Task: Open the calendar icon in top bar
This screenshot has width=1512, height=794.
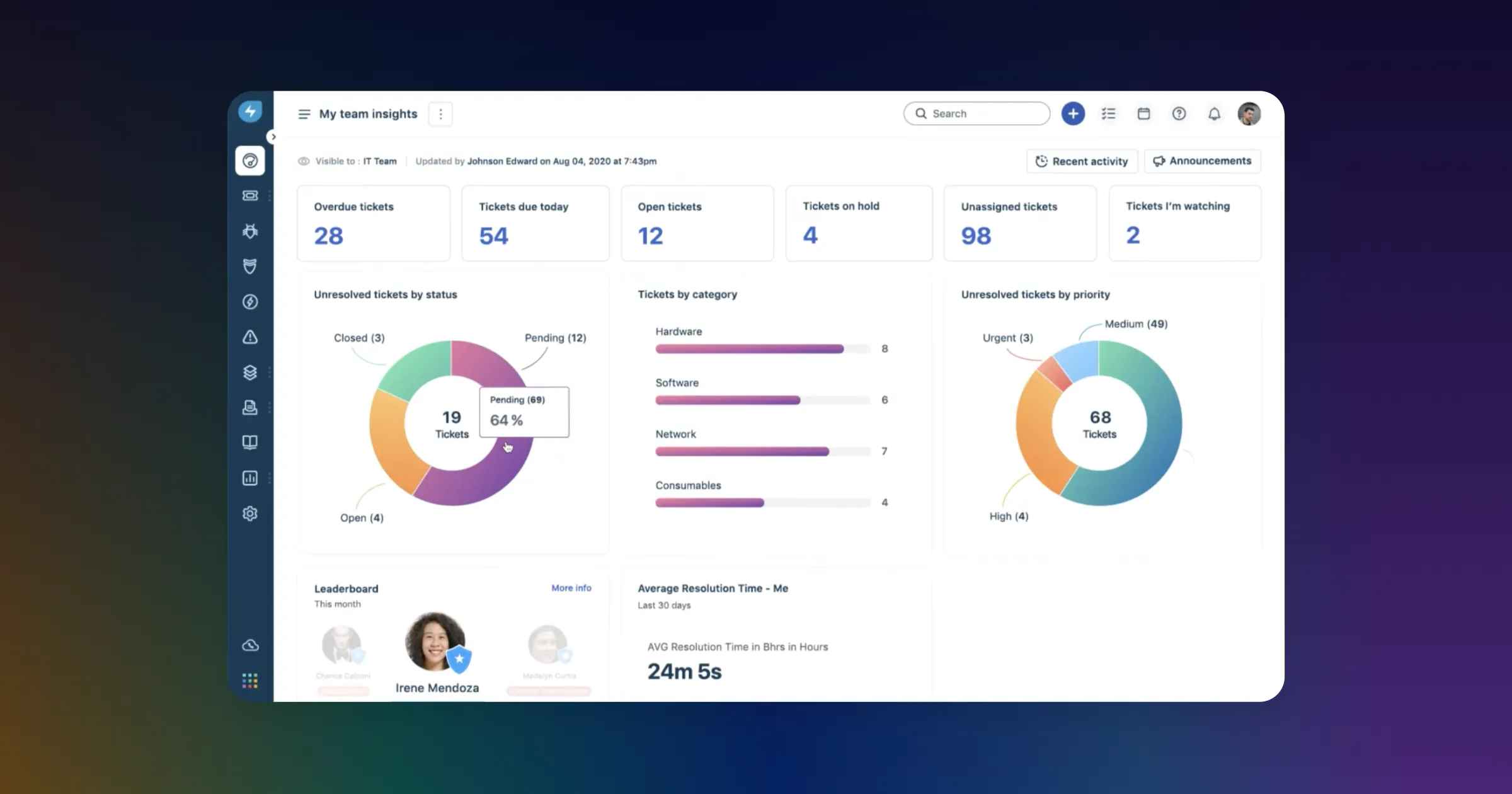Action: [1143, 114]
